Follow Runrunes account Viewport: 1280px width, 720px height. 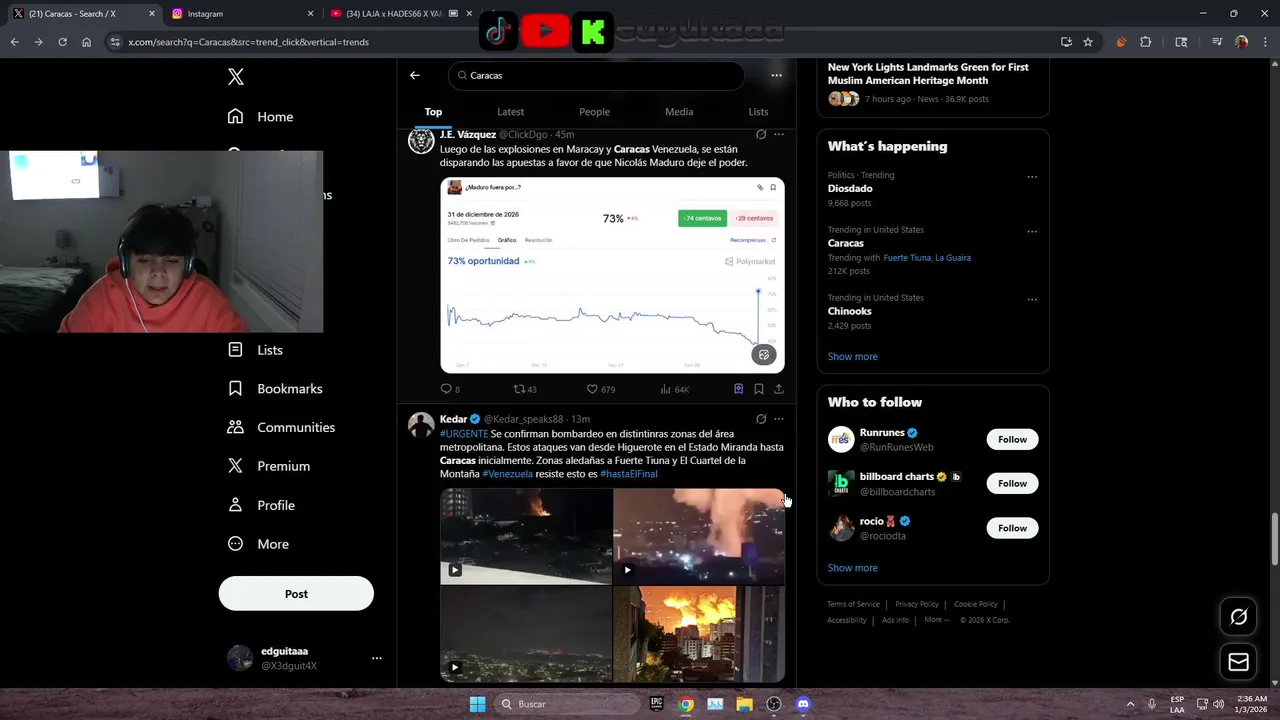point(1012,439)
